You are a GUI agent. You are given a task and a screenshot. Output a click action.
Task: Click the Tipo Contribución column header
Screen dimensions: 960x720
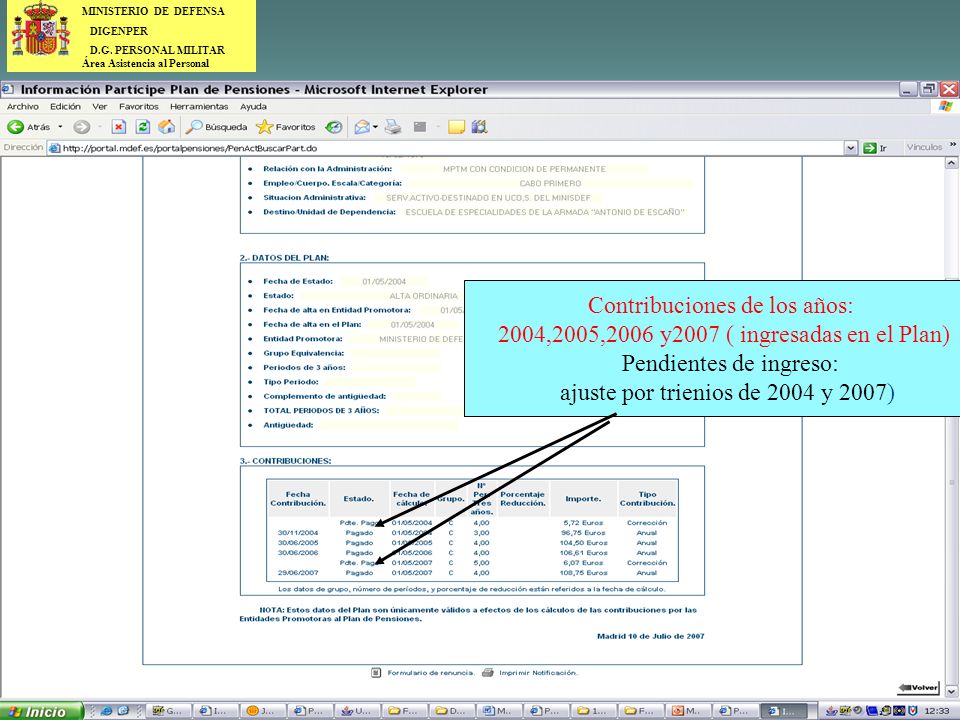coord(647,498)
